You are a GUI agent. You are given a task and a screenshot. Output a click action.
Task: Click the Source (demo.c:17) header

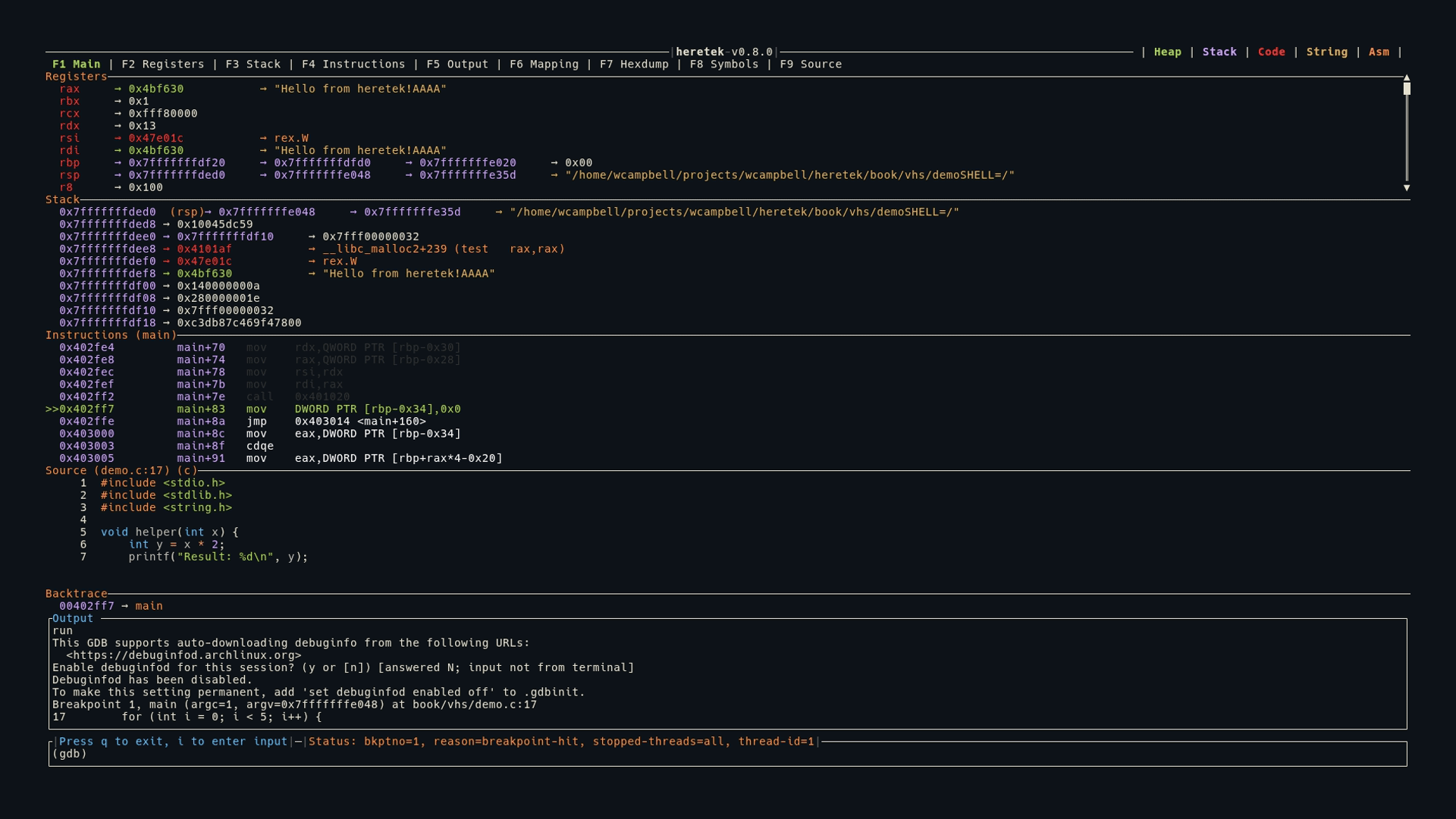click(x=121, y=471)
